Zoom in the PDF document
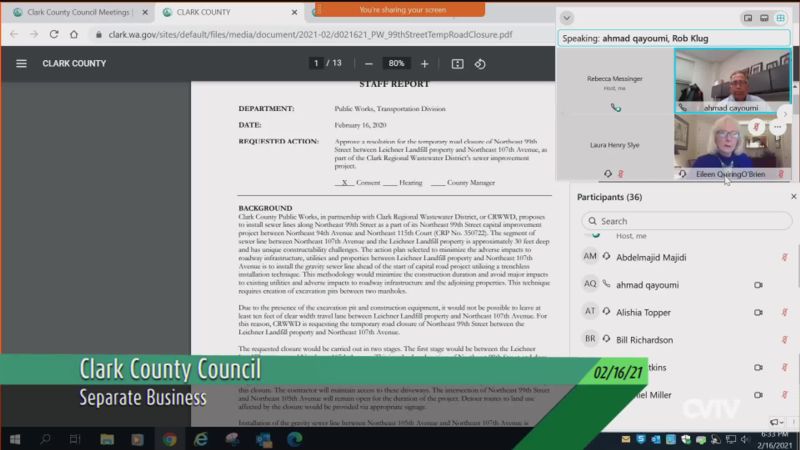The width and height of the screenshot is (800, 450). 424,63
